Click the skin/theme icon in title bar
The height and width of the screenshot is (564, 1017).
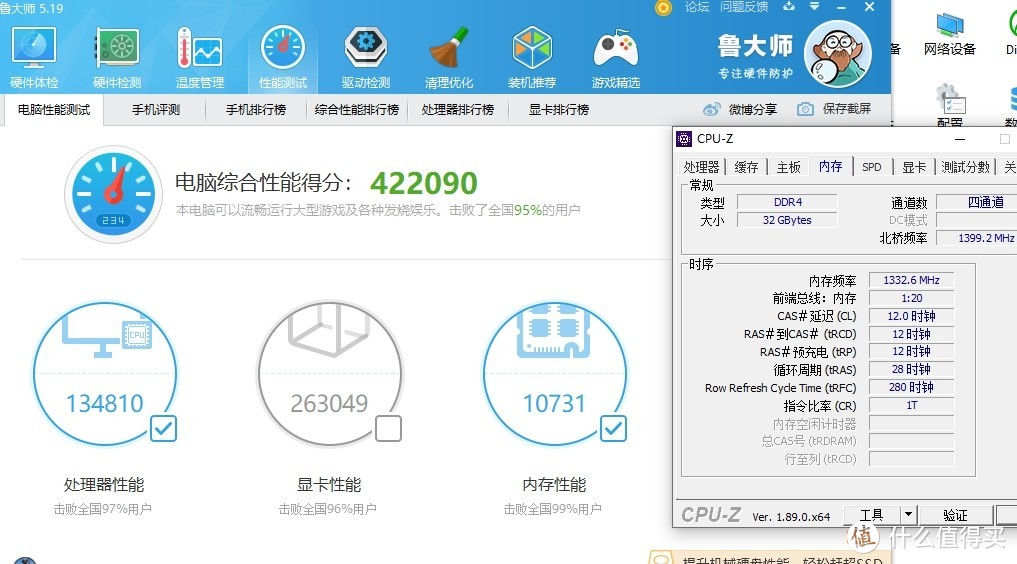tap(789, 6)
